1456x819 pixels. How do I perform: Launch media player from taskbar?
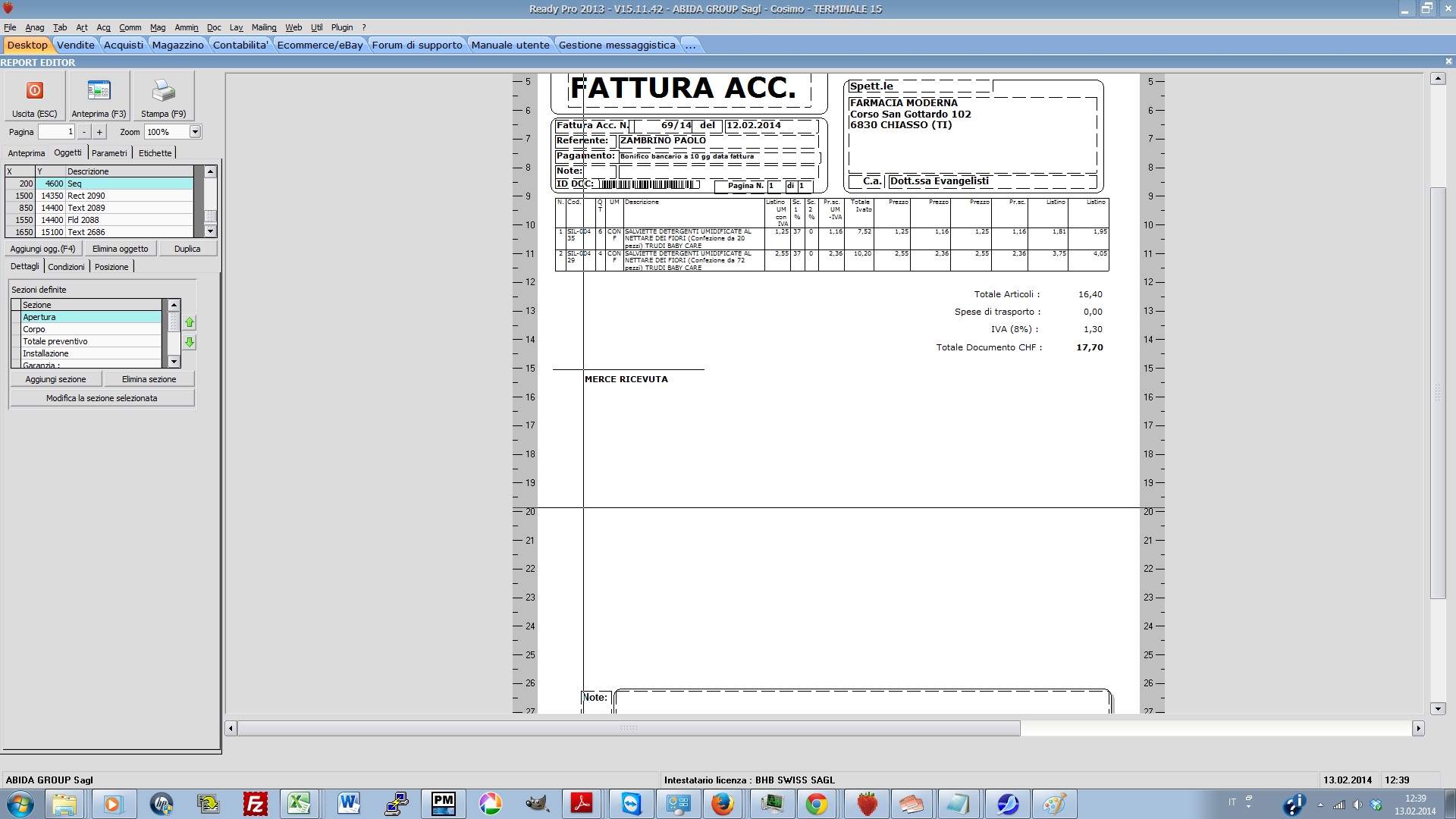coord(113,804)
